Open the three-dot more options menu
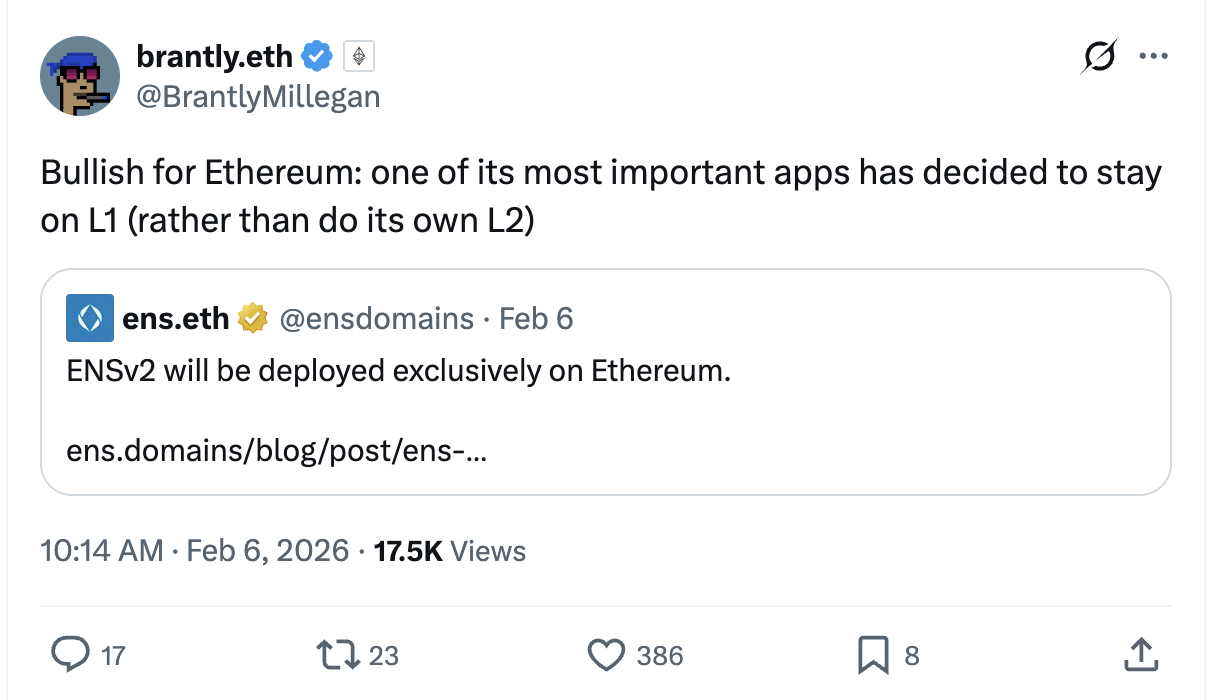1216x700 pixels. click(x=1153, y=57)
